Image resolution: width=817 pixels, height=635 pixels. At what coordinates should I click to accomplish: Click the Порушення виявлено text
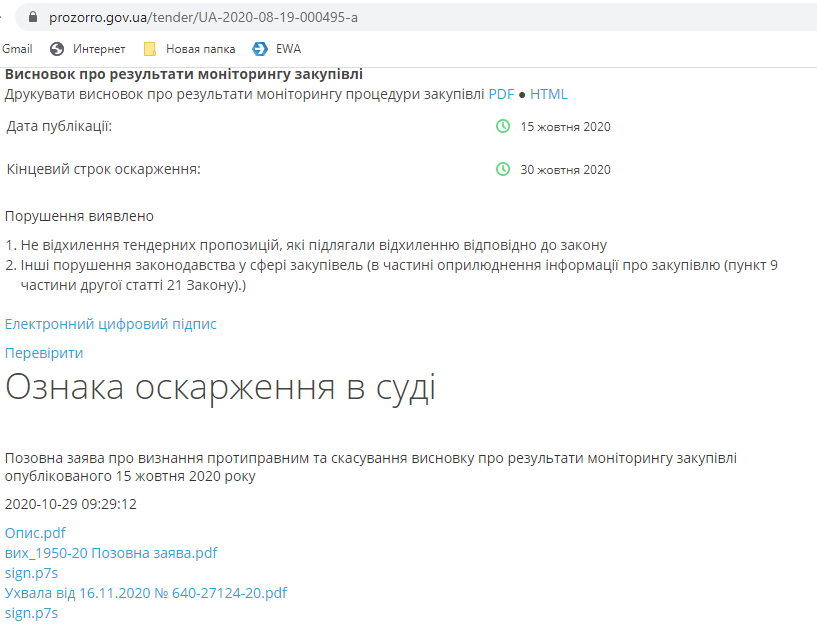(x=79, y=216)
